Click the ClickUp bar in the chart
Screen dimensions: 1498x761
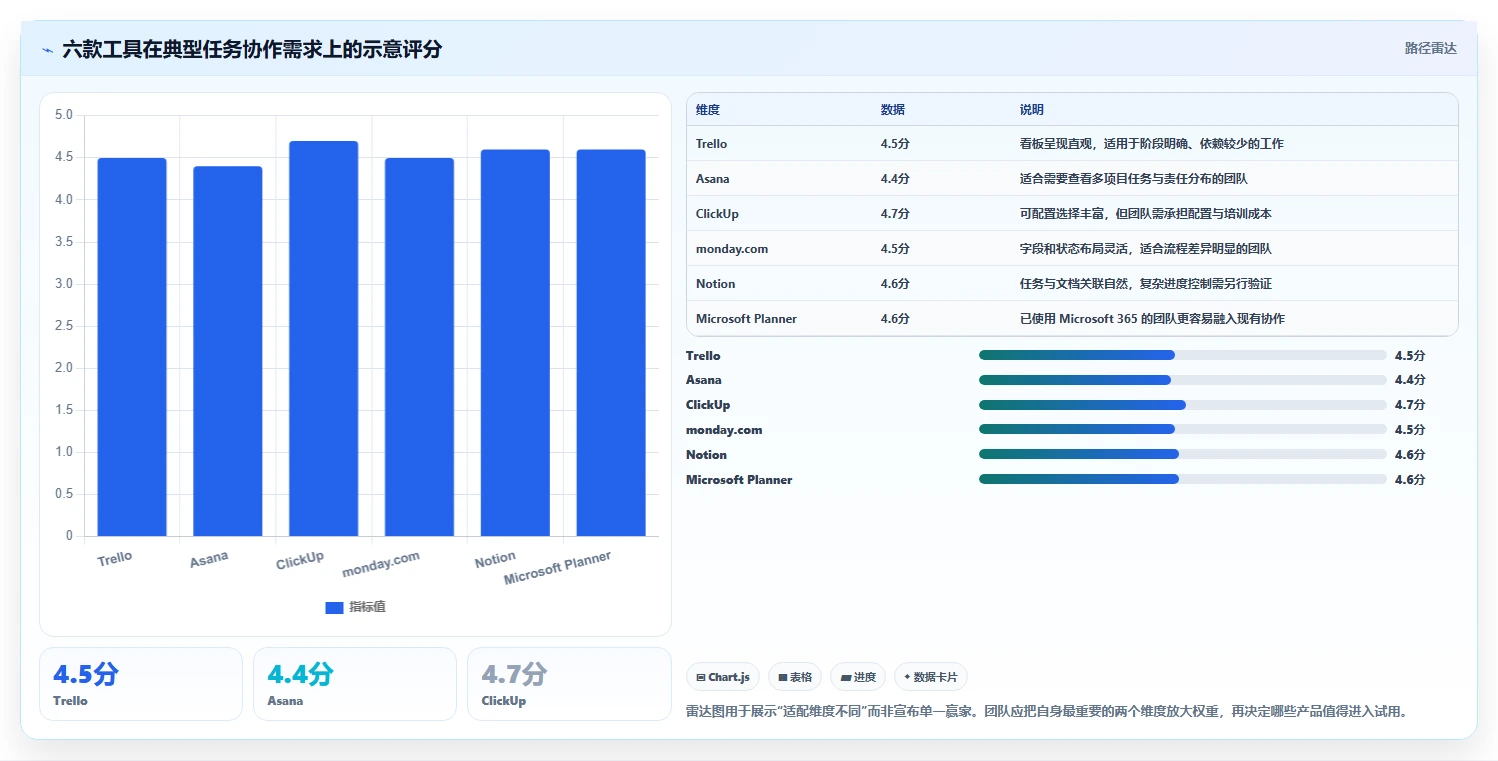323,339
